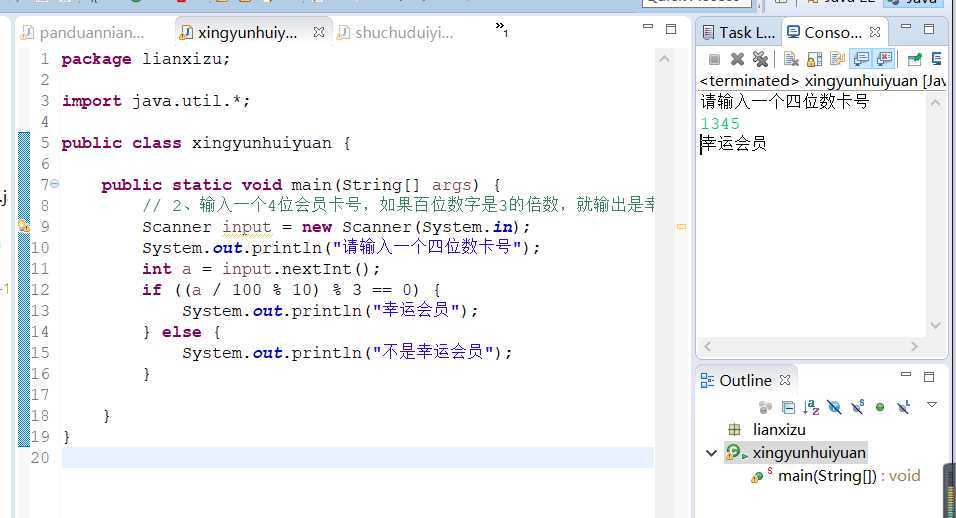
Task: Open Display Selected Console button
Action: 936,59
